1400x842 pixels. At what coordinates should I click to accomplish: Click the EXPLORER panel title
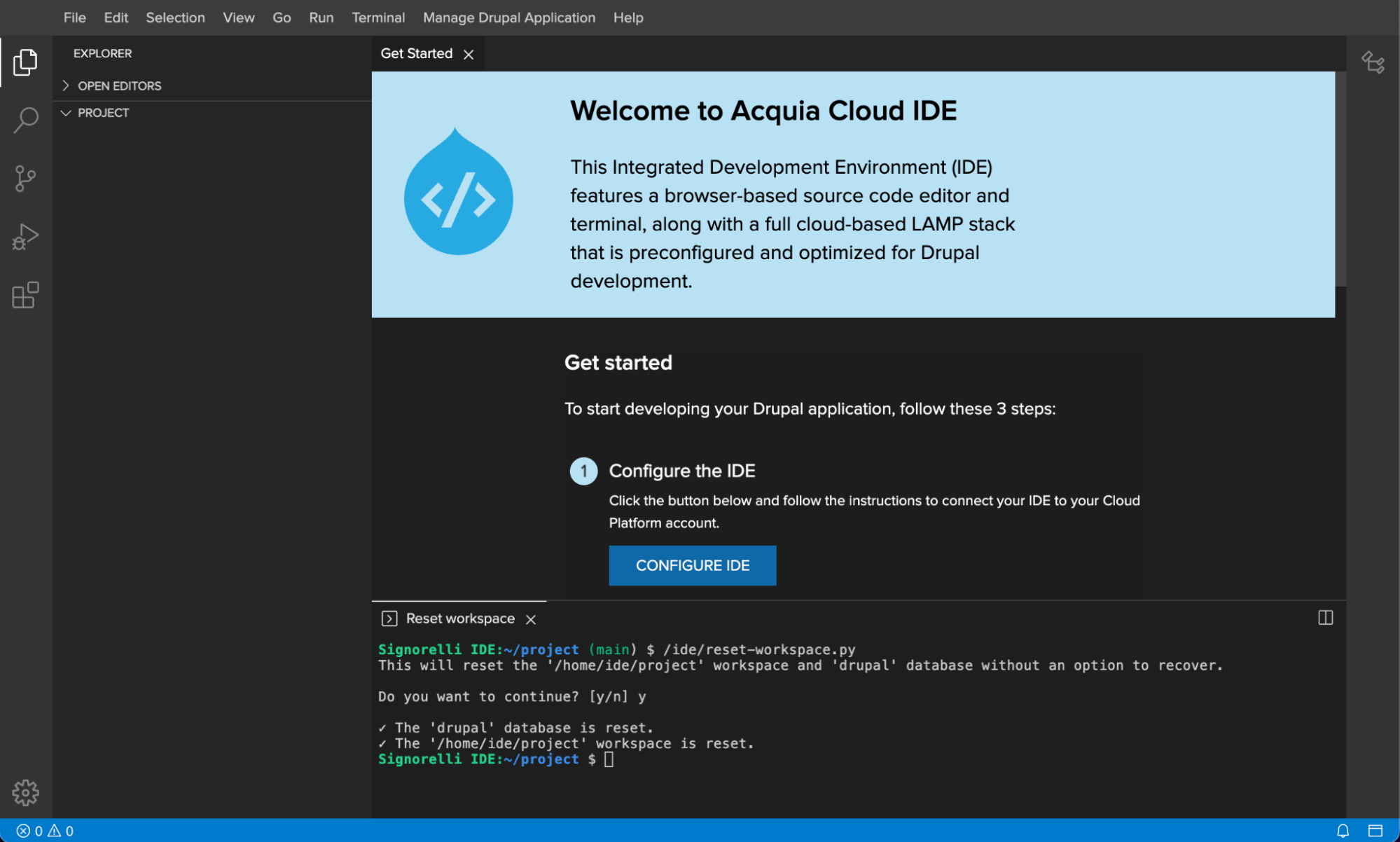tap(102, 53)
